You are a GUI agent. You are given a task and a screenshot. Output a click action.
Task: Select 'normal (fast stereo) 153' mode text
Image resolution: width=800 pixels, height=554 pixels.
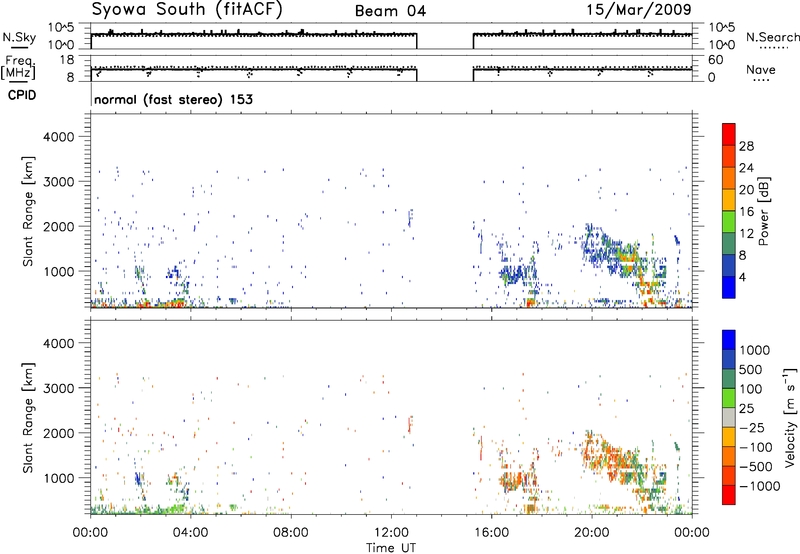click(x=173, y=99)
